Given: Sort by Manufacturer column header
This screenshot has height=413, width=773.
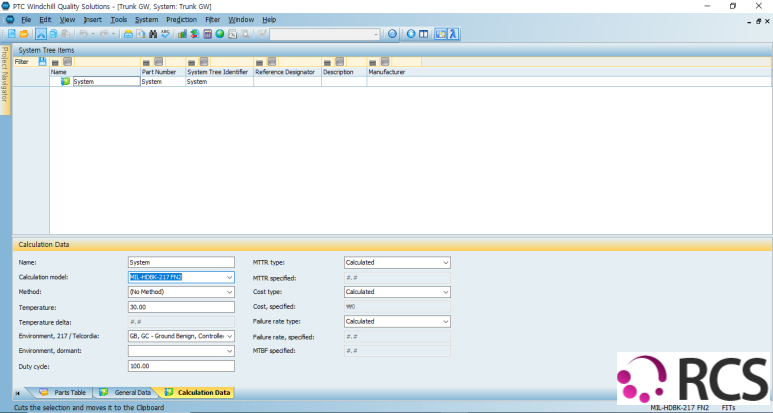Looking at the screenshot, I should click(x=387, y=72).
